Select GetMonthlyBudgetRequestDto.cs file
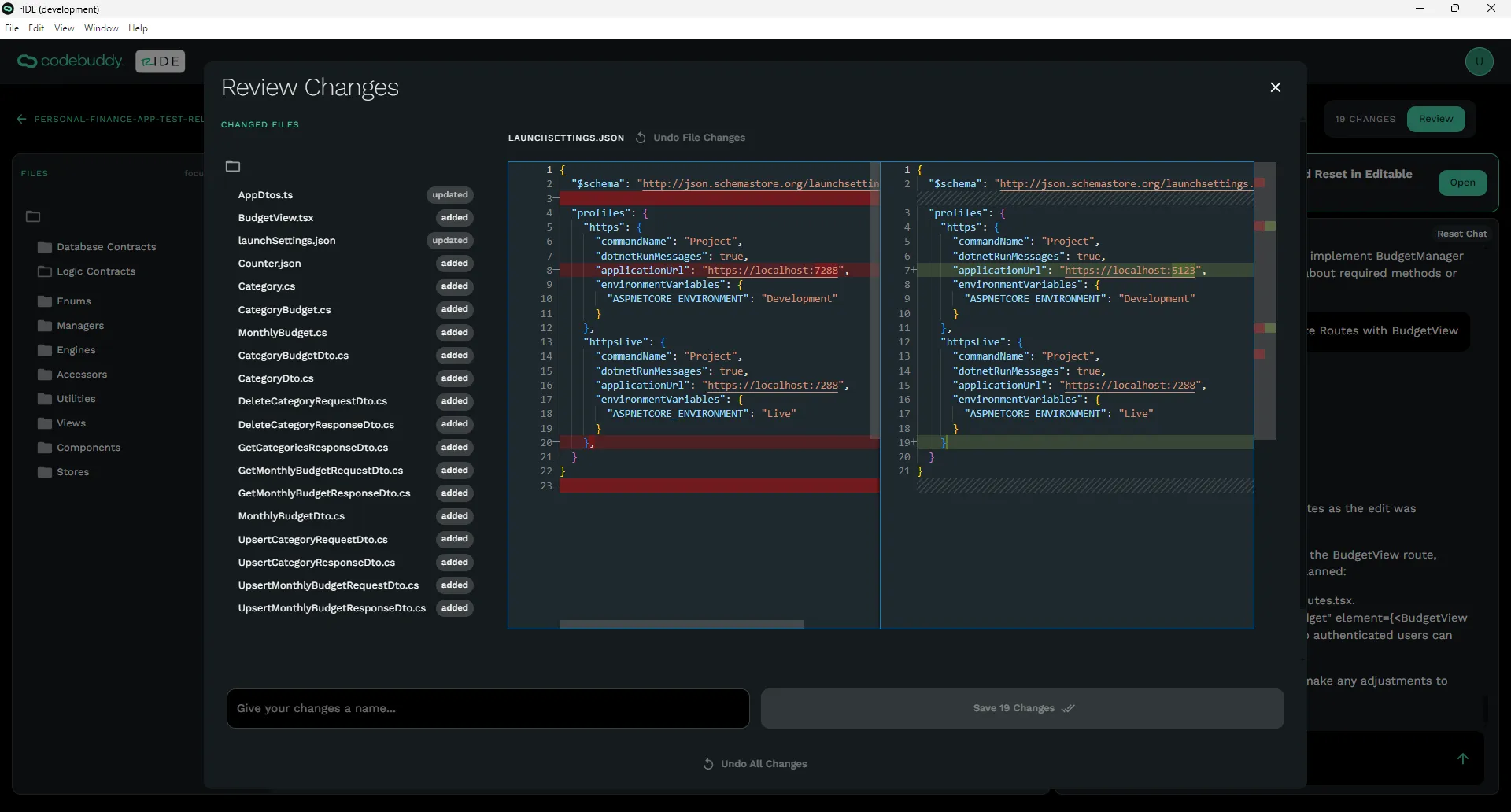 coord(320,471)
